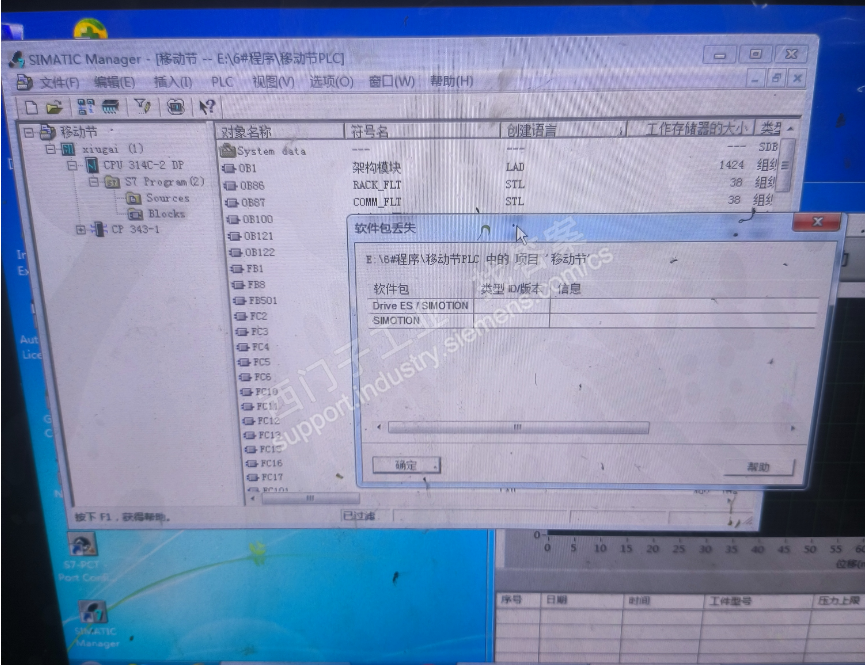Open the 视图(V) menu
The height and width of the screenshot is (665, 865).
pyautogui.click(x=273, y=82)
